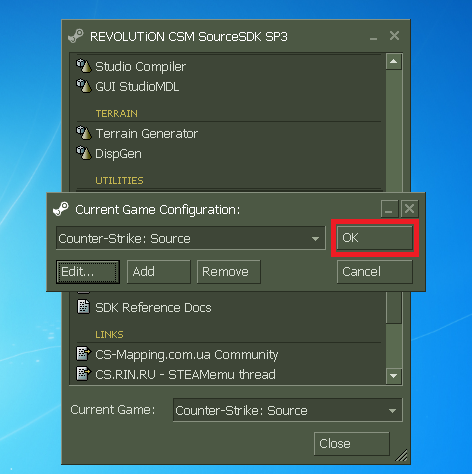
Task: Launch GUI StudioMDL via its icon
Action: [83, 86]
